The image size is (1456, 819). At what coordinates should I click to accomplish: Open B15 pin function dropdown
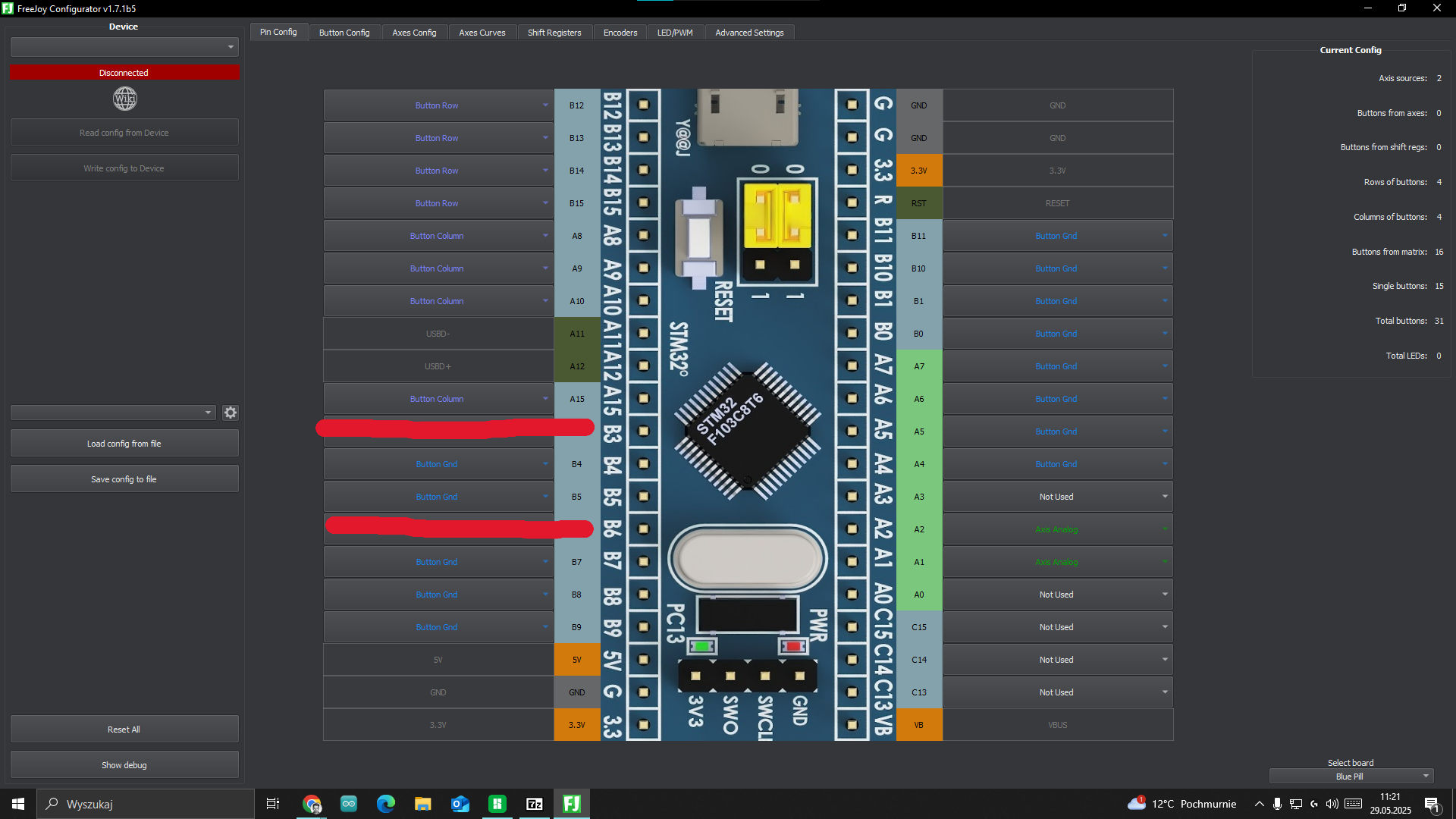(x=438, y=203)
